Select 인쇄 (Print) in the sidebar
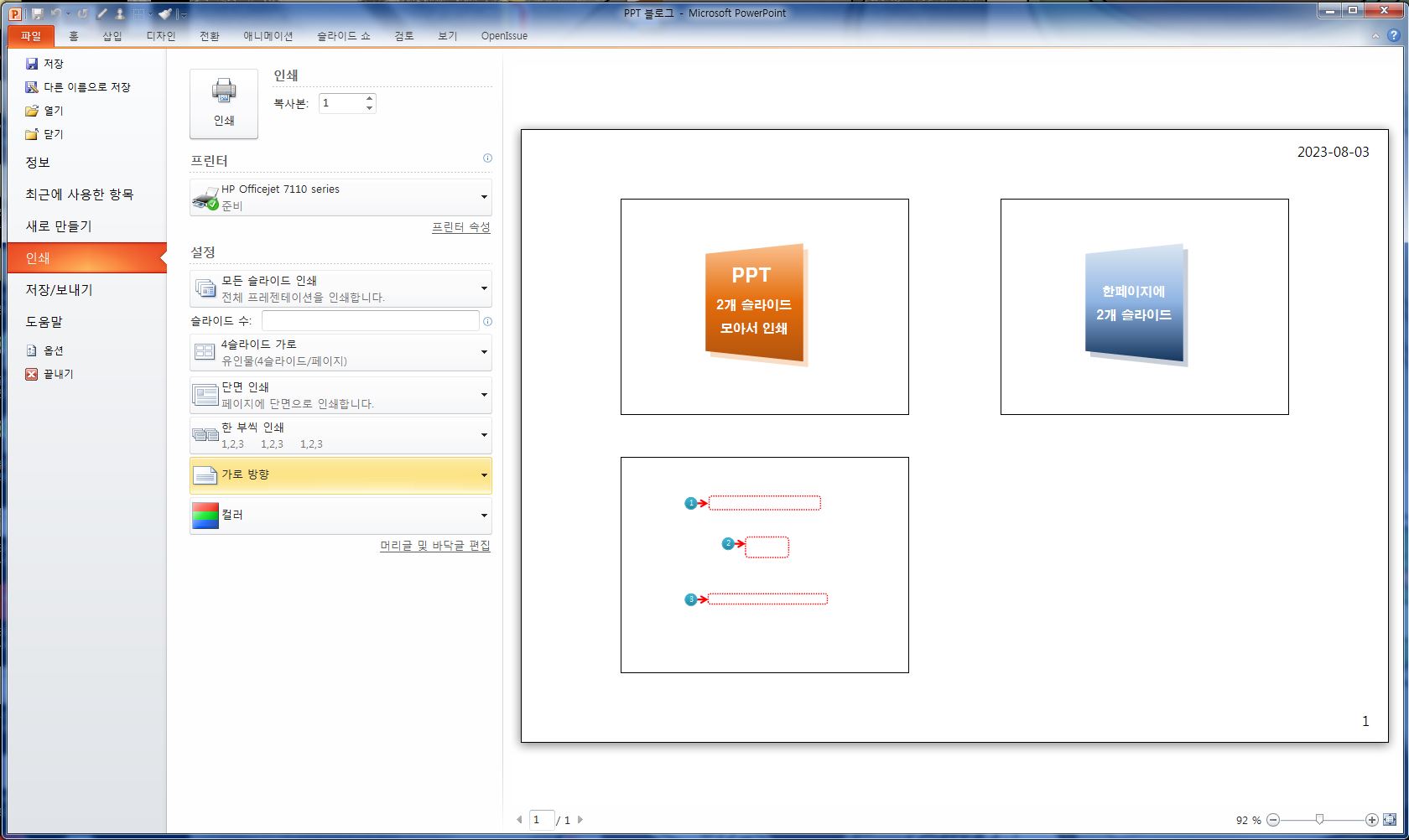1409x840 pixels. (86, 258)
